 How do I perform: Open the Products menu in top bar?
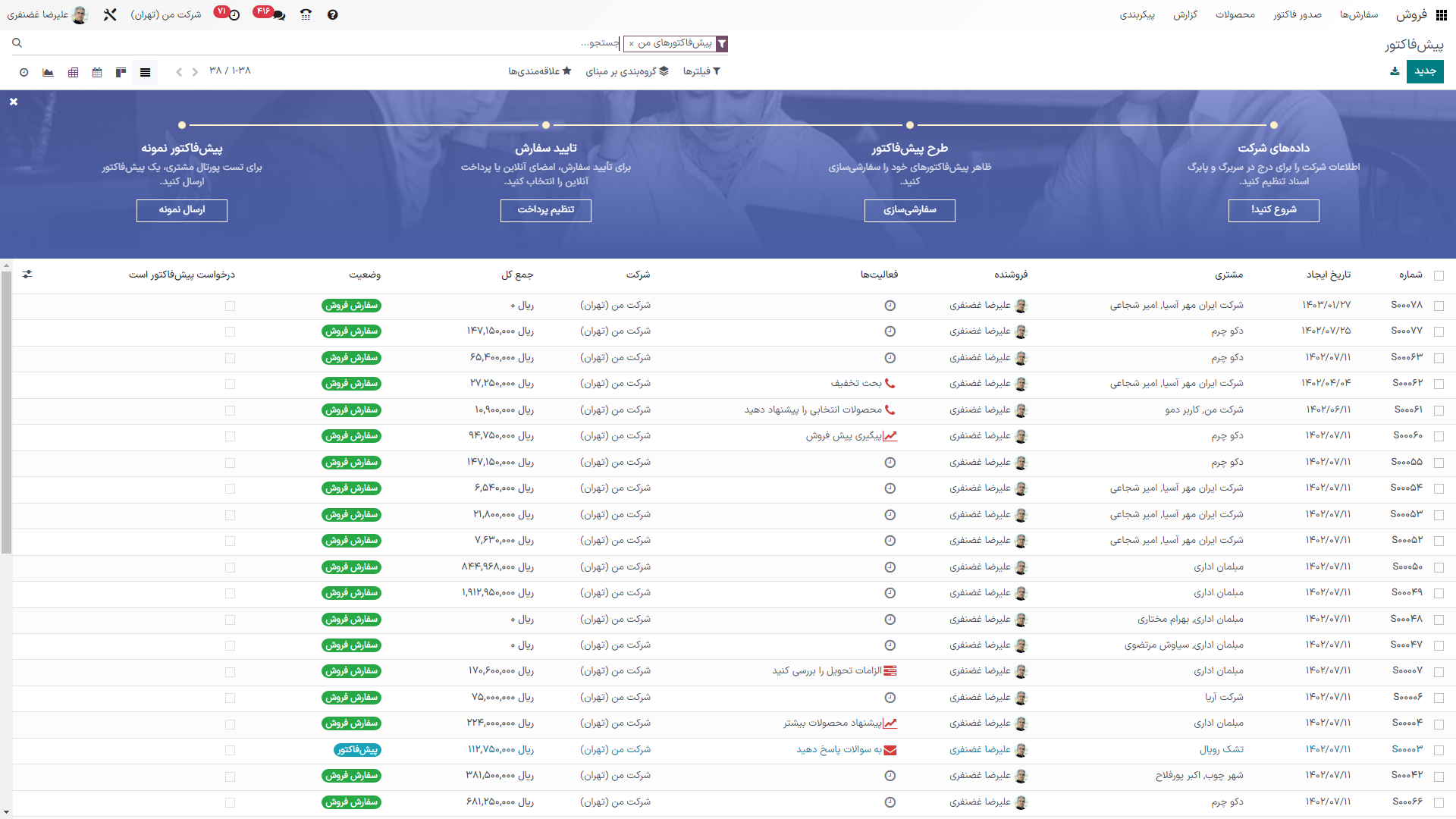click(x=1235, y=14)
